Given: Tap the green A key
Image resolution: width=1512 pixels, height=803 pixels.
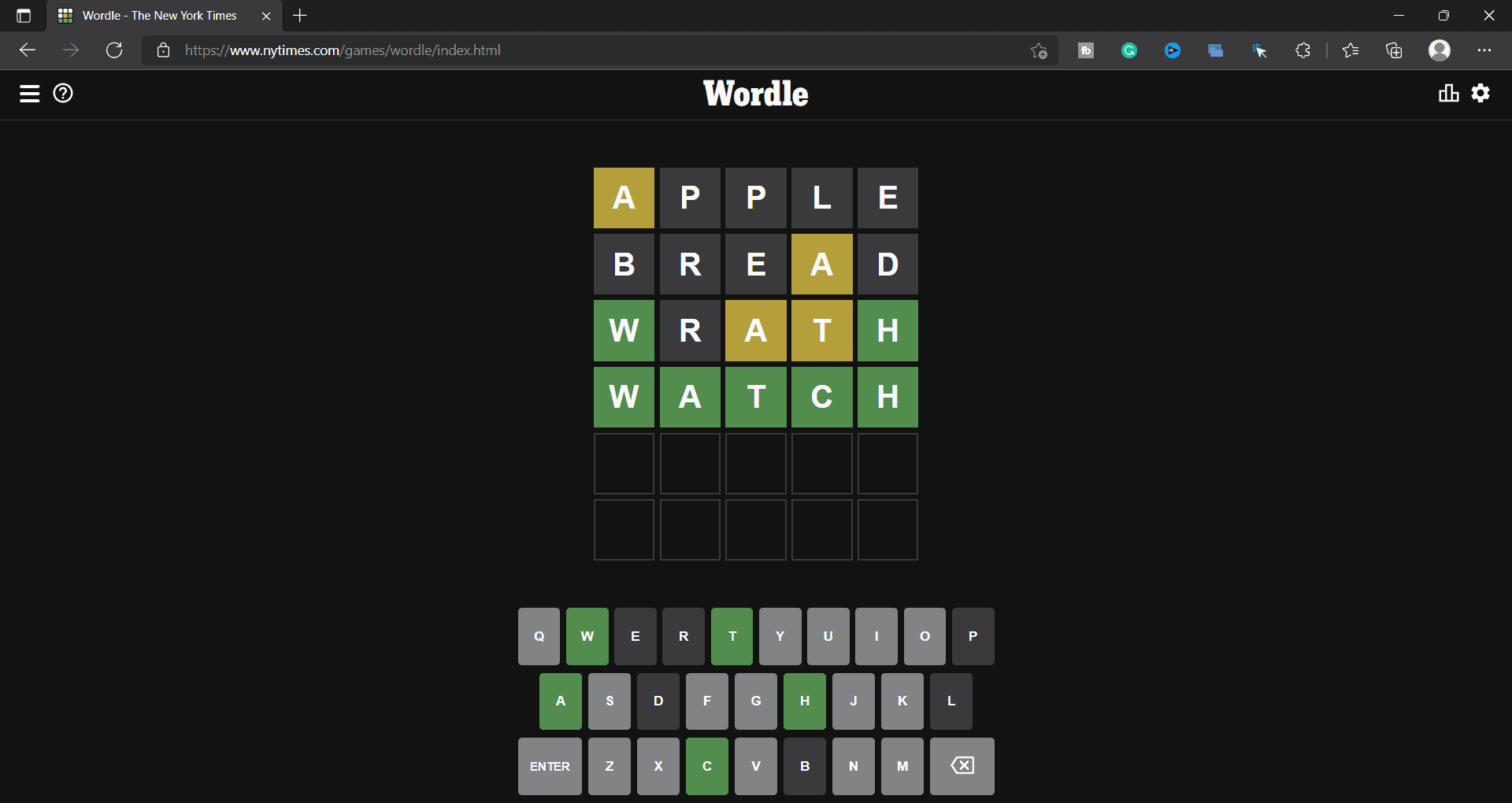Looking at the screenshot, I should pos(561,701).
